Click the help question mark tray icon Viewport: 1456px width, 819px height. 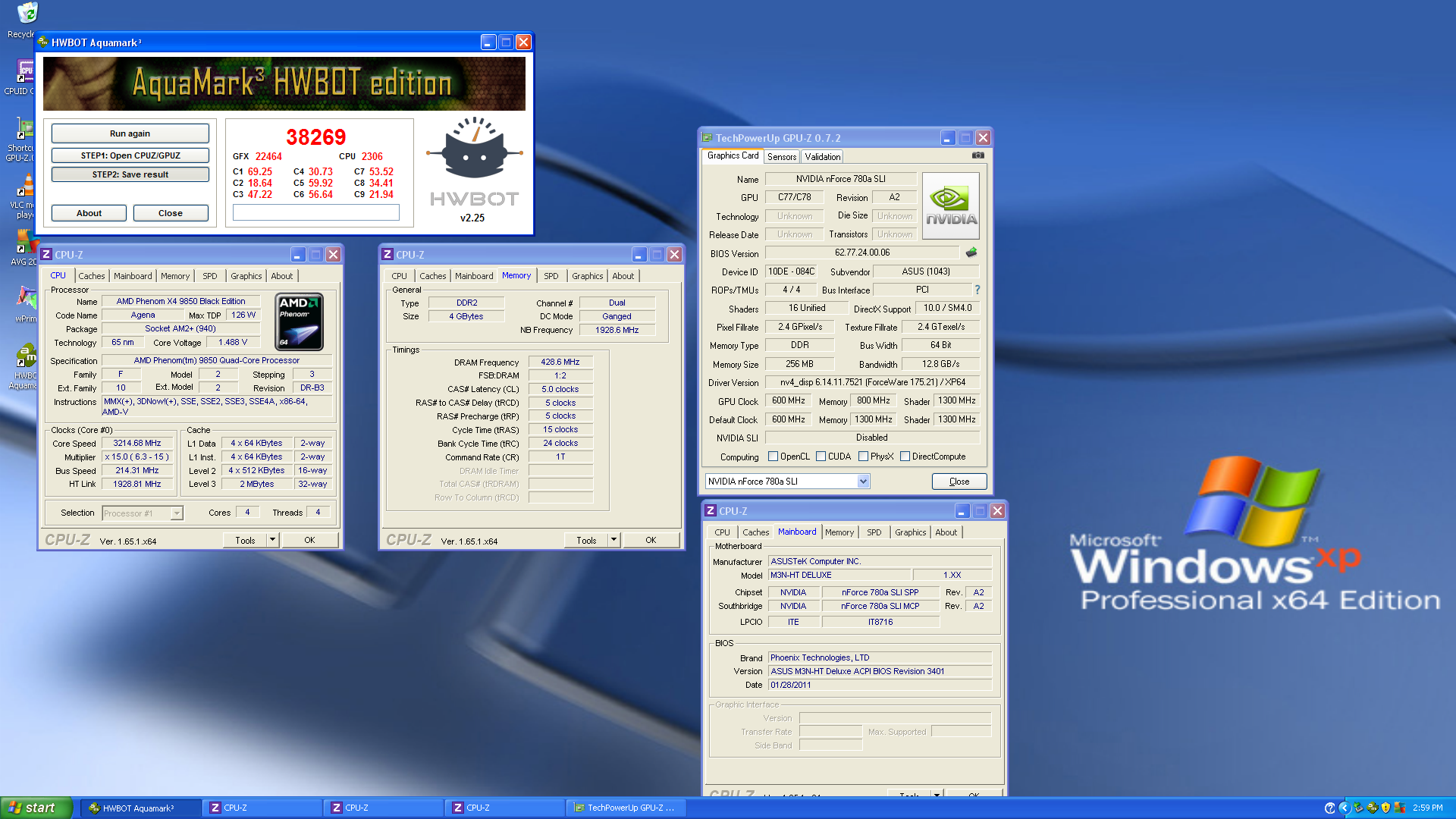(1329, 808)
